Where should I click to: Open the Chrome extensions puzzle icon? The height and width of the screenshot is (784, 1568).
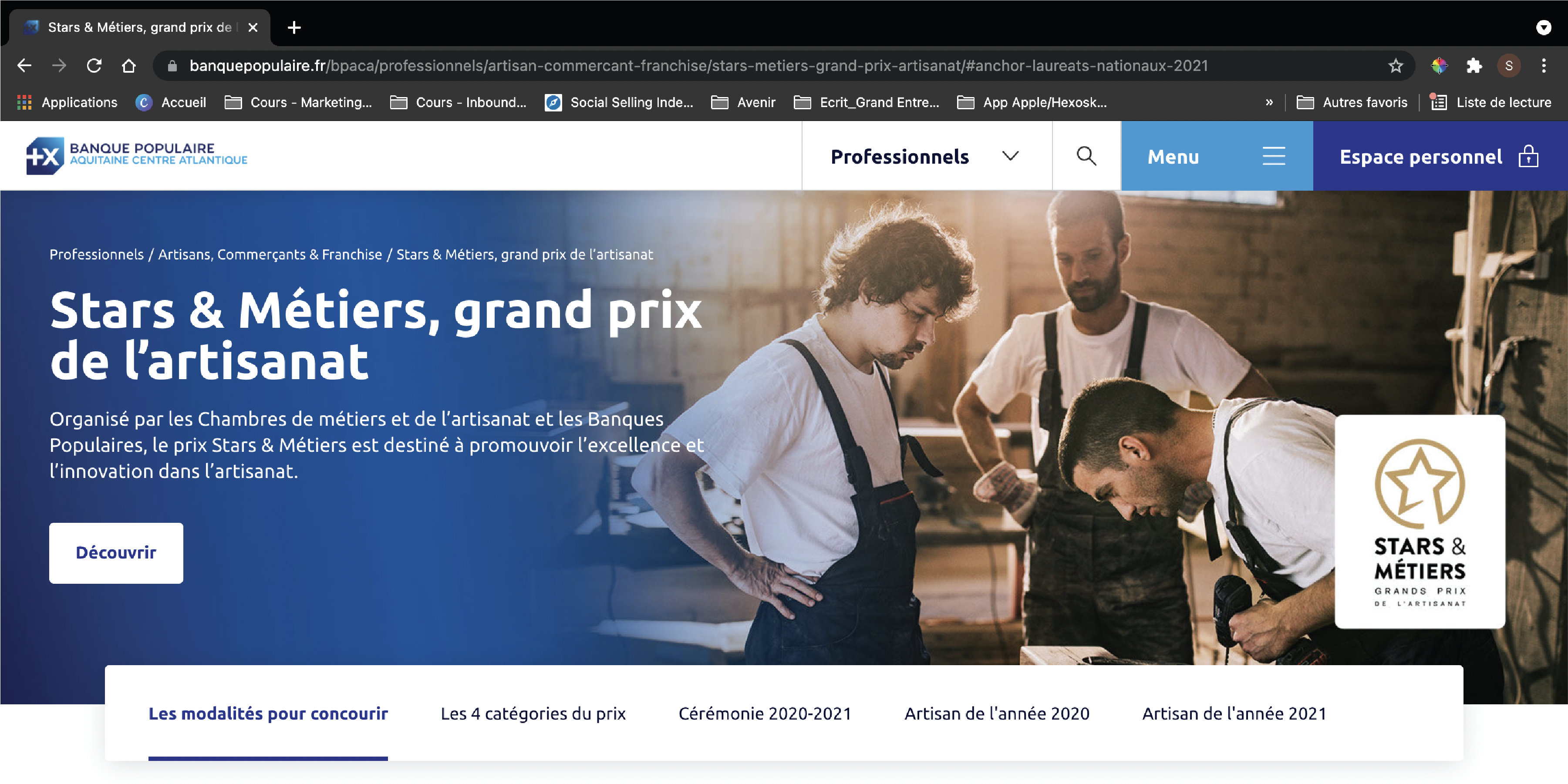[1474, 65]
